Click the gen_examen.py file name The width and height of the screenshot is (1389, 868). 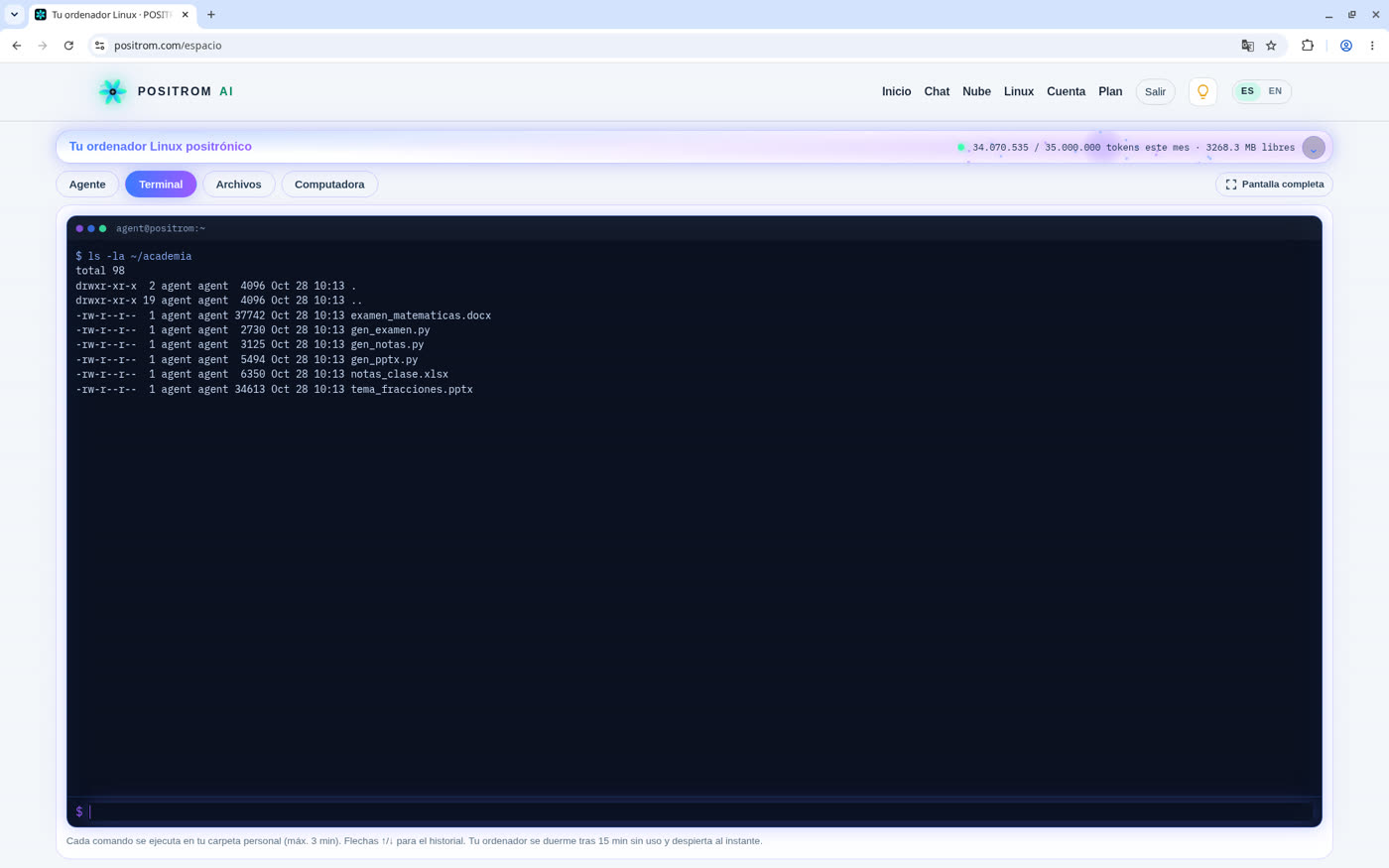(x=390, y=330)
